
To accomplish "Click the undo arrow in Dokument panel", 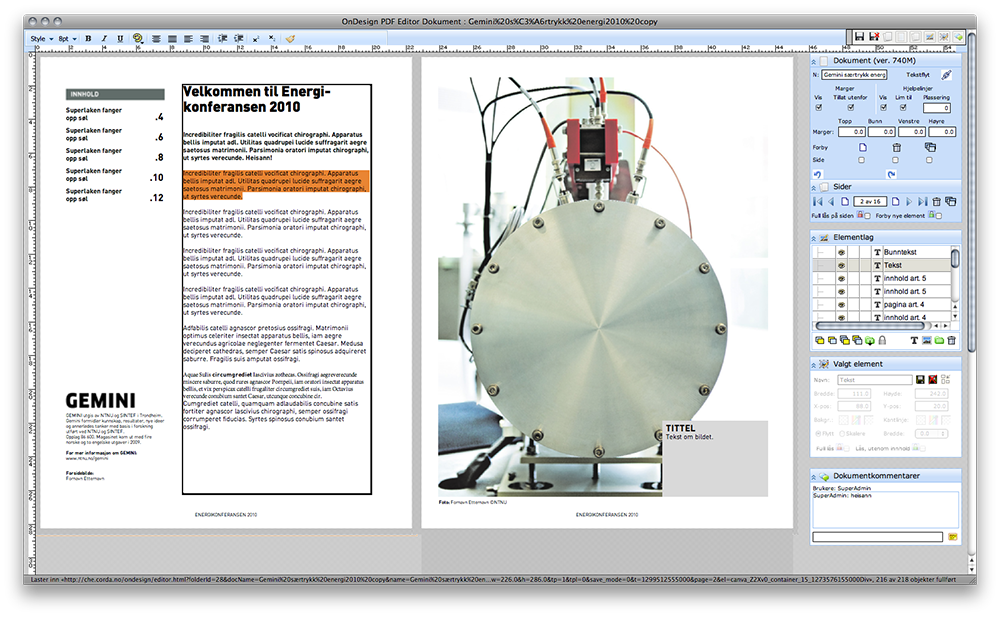I will click(818, 174).
